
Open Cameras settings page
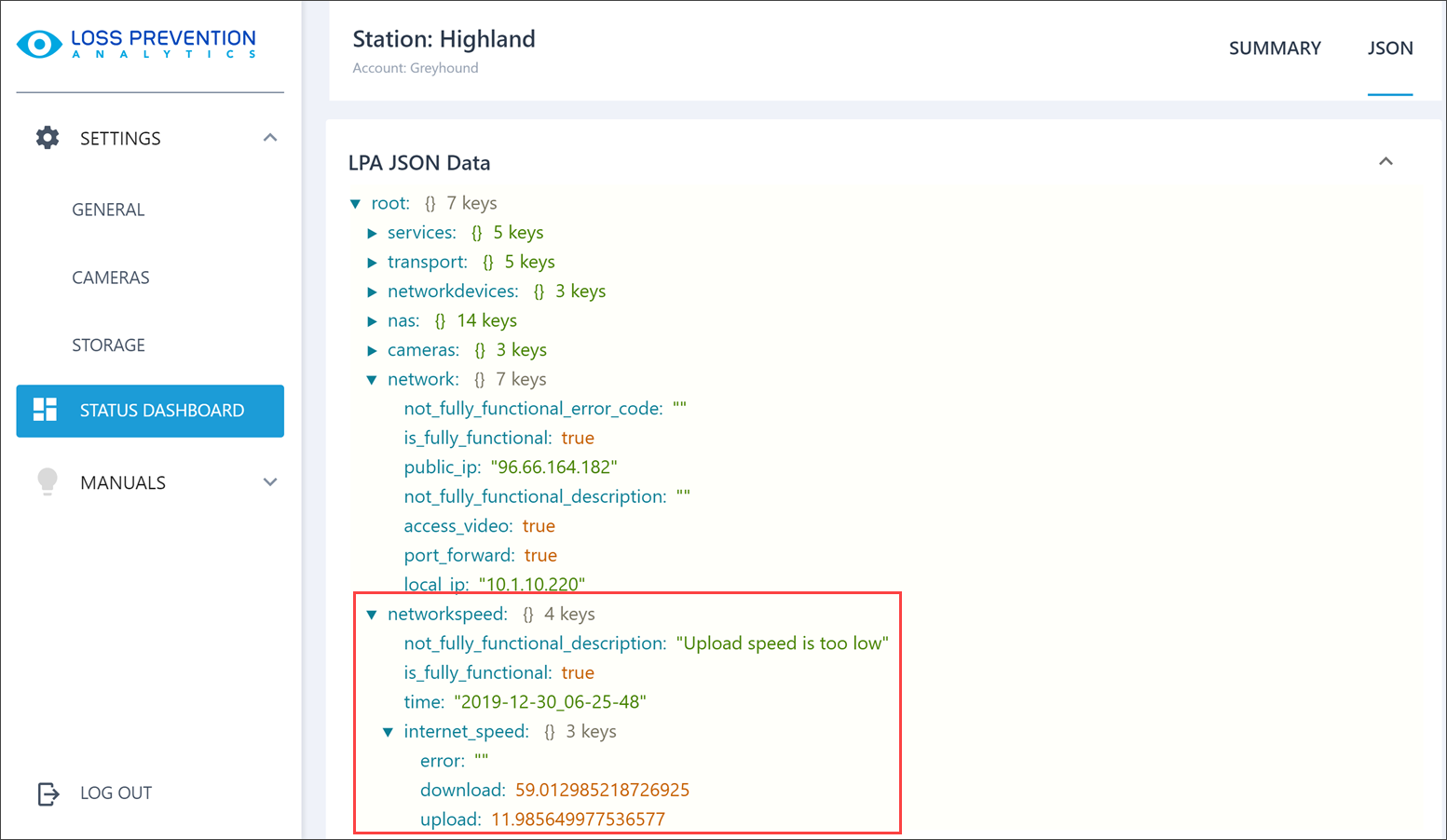tap(111, 278)
